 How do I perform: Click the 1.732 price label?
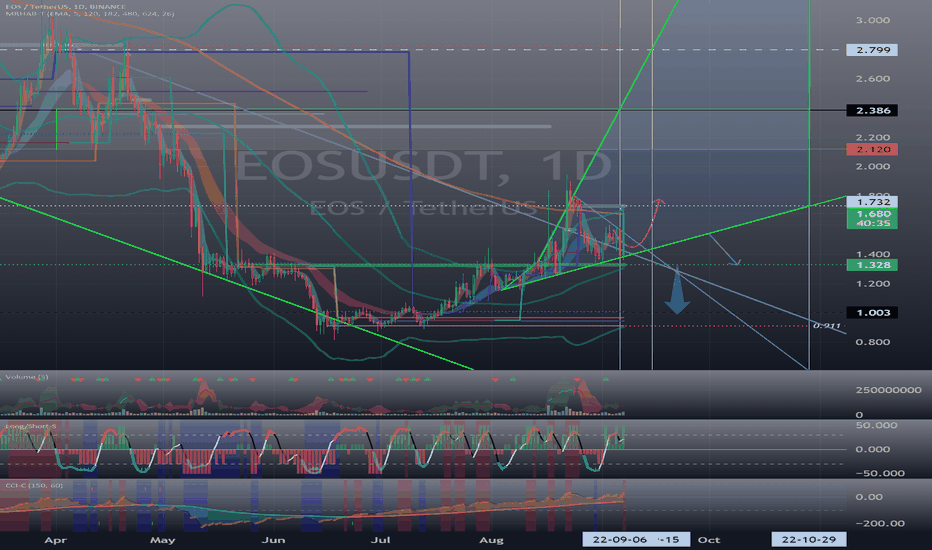(872, 202)
